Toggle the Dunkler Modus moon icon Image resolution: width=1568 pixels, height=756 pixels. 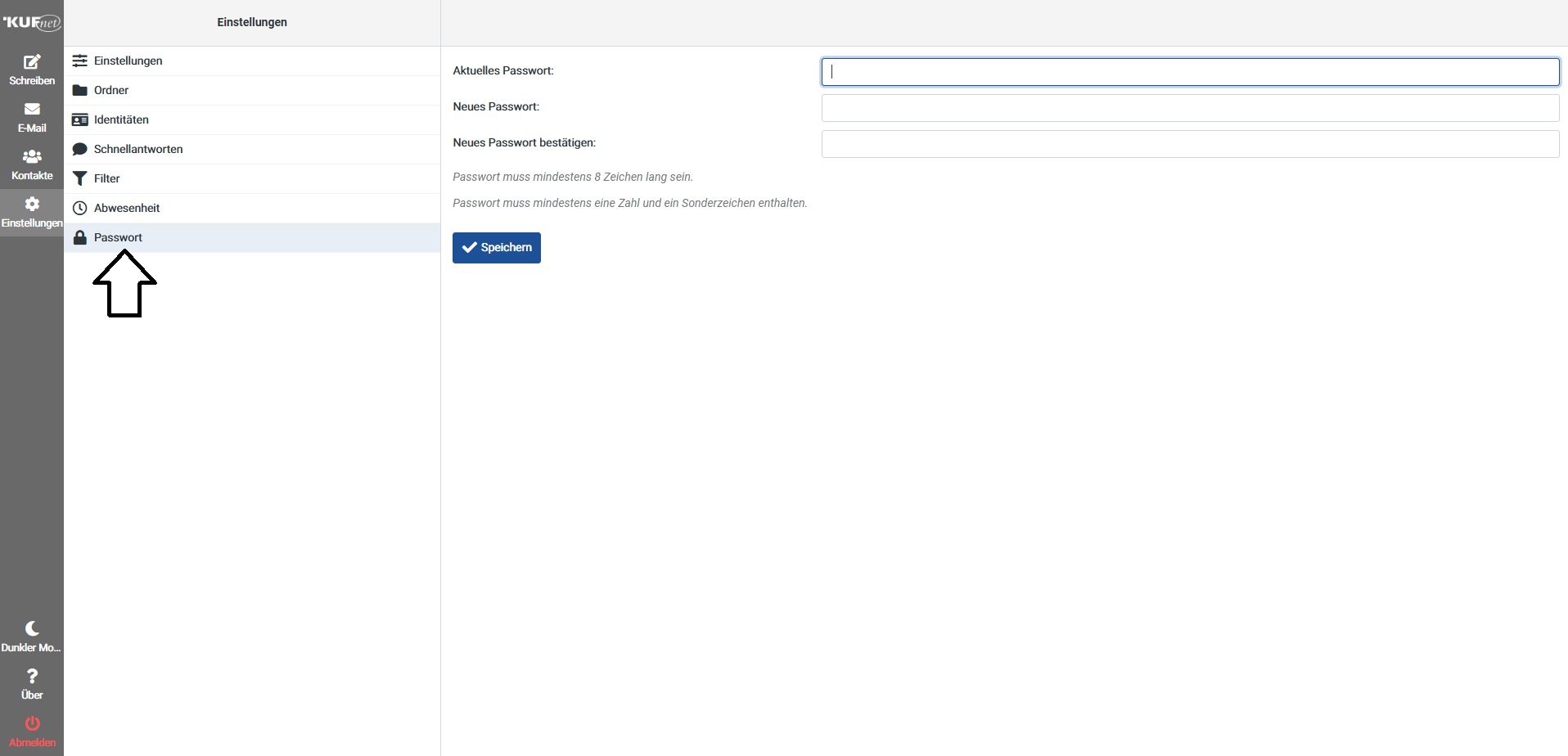coord(32,629)
